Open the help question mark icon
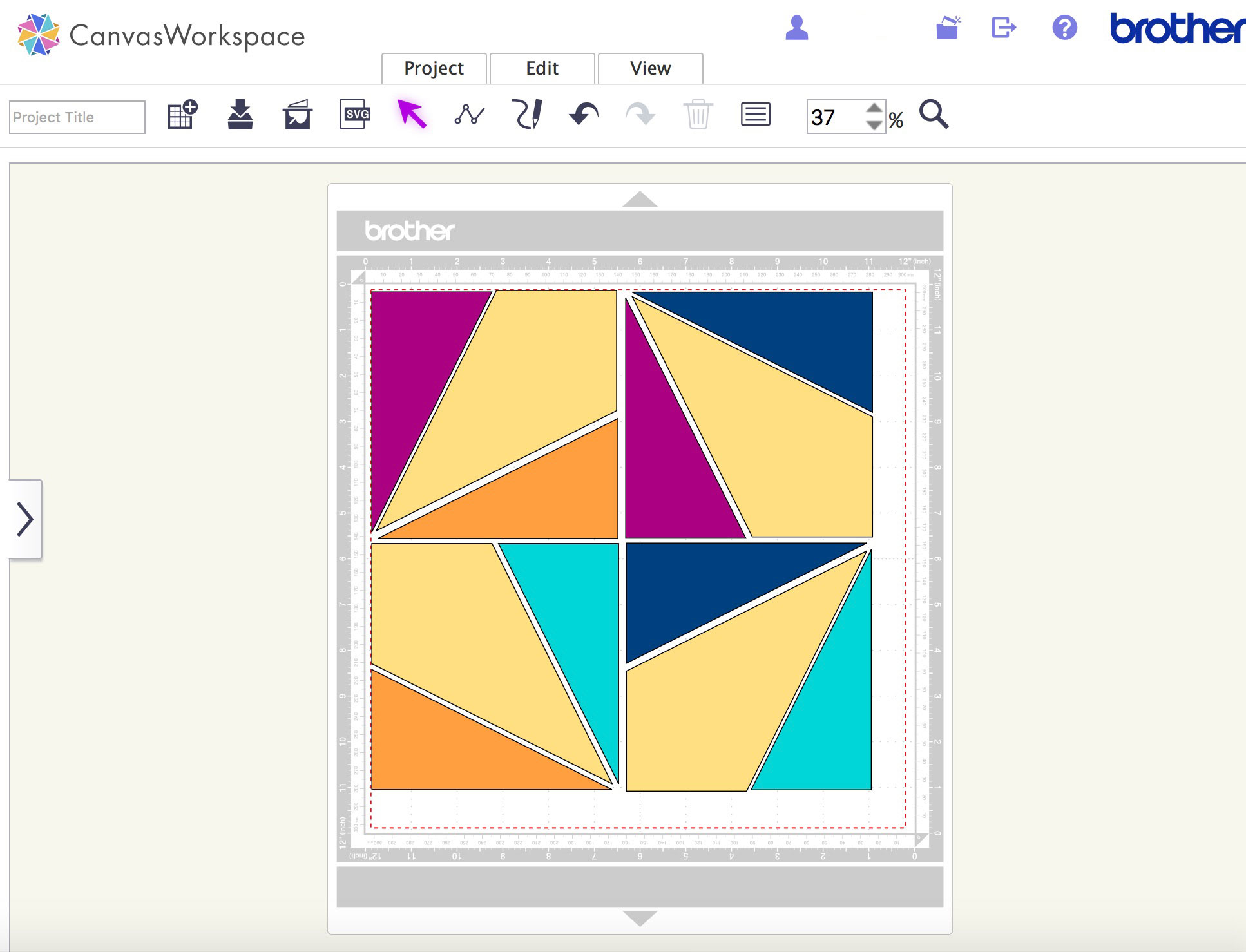The image size is (1246, 952). click(x=1064, y=28)
